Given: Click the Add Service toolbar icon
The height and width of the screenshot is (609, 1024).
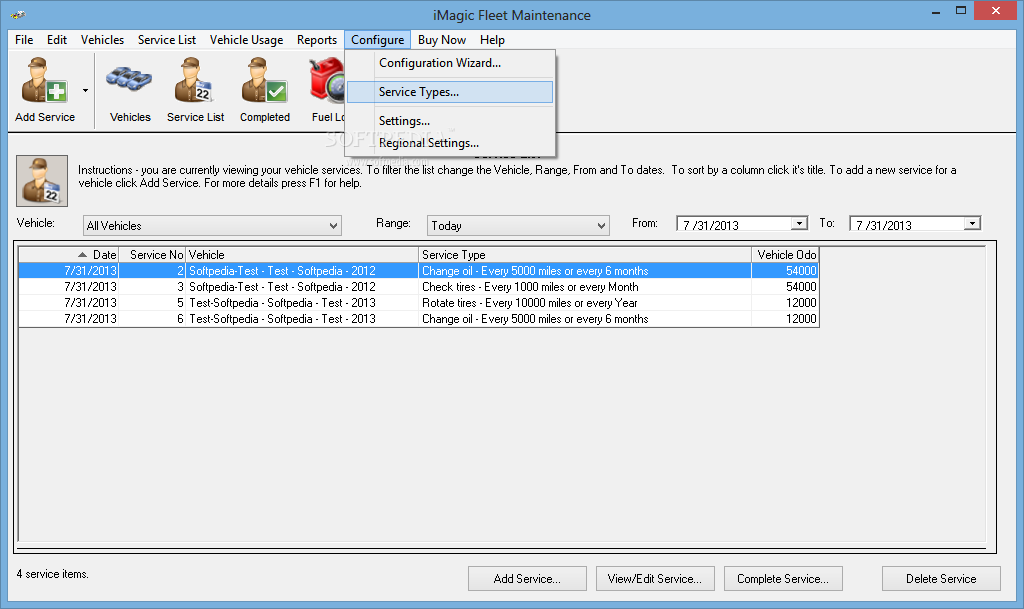Looking at the screenshot, I should [x=44, y=89].
